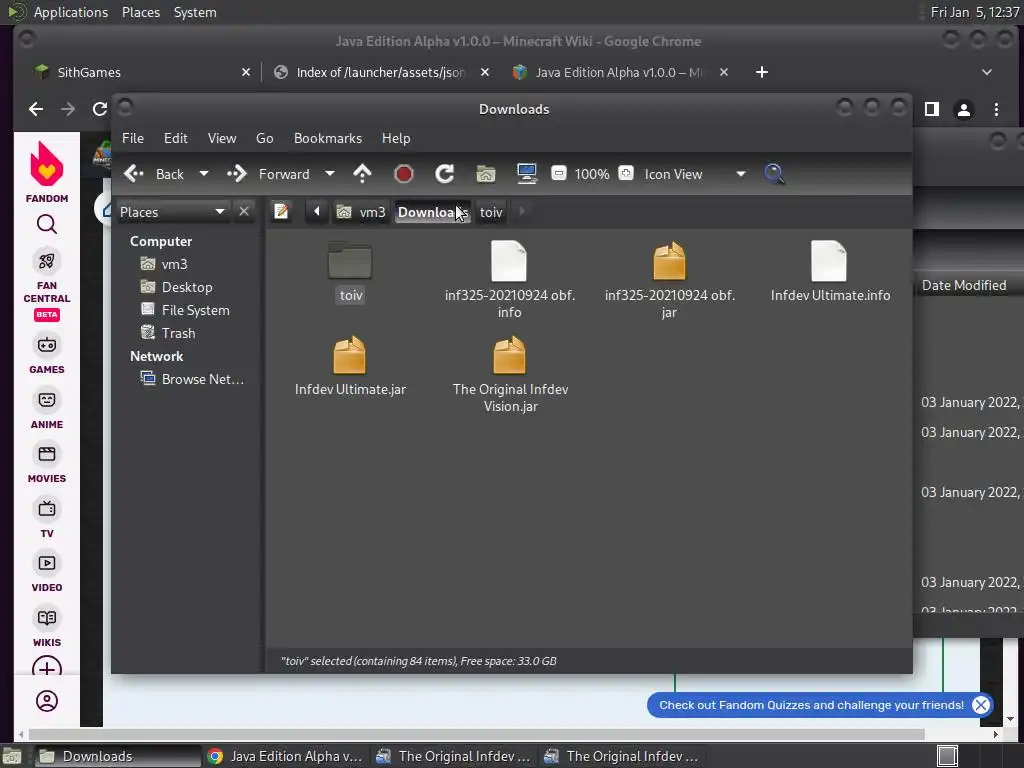Click the Back arrow in Downloads toolbar
1024x768 pixels.
(134, 174)
